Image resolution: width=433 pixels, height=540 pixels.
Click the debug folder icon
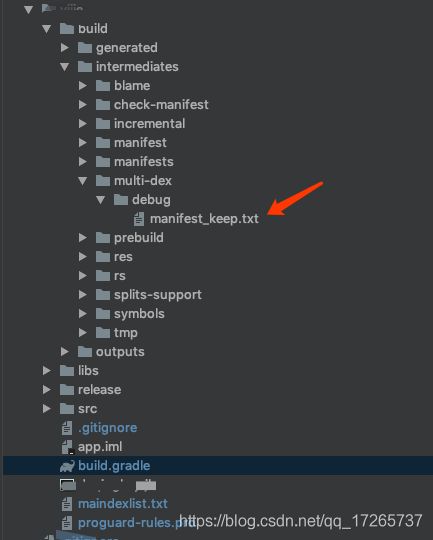tap(121, 199)
